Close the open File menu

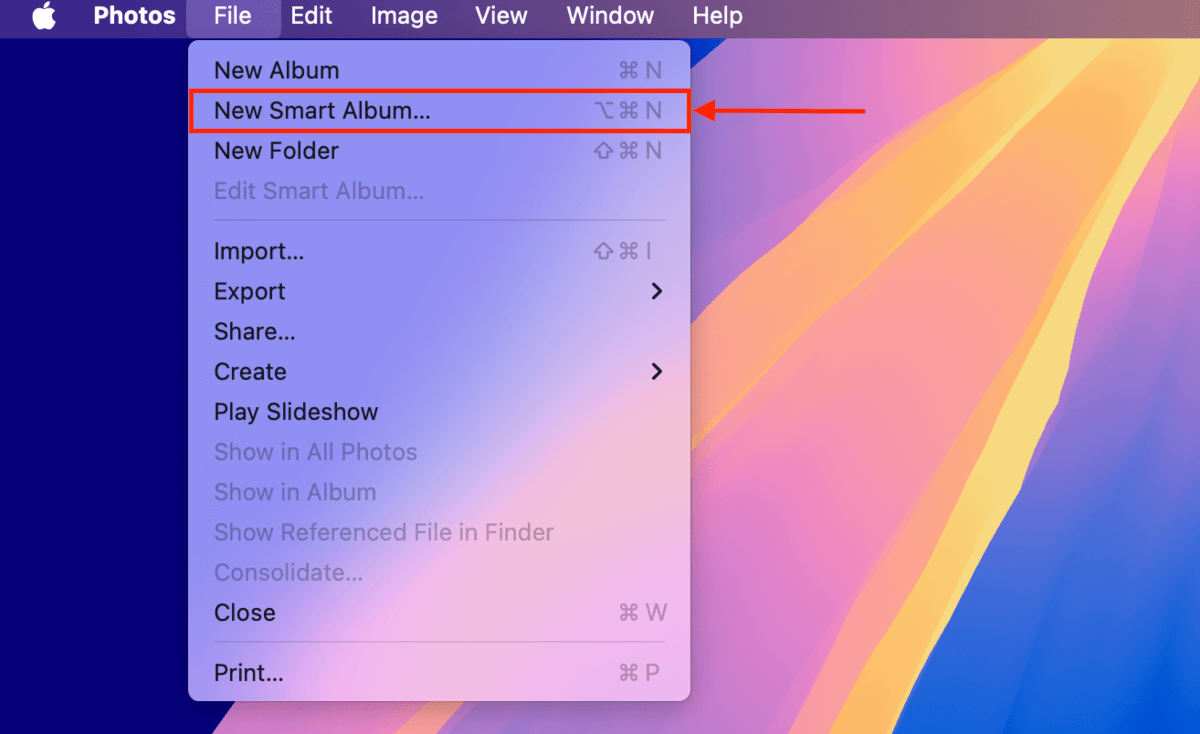click(x=232, y=17)
